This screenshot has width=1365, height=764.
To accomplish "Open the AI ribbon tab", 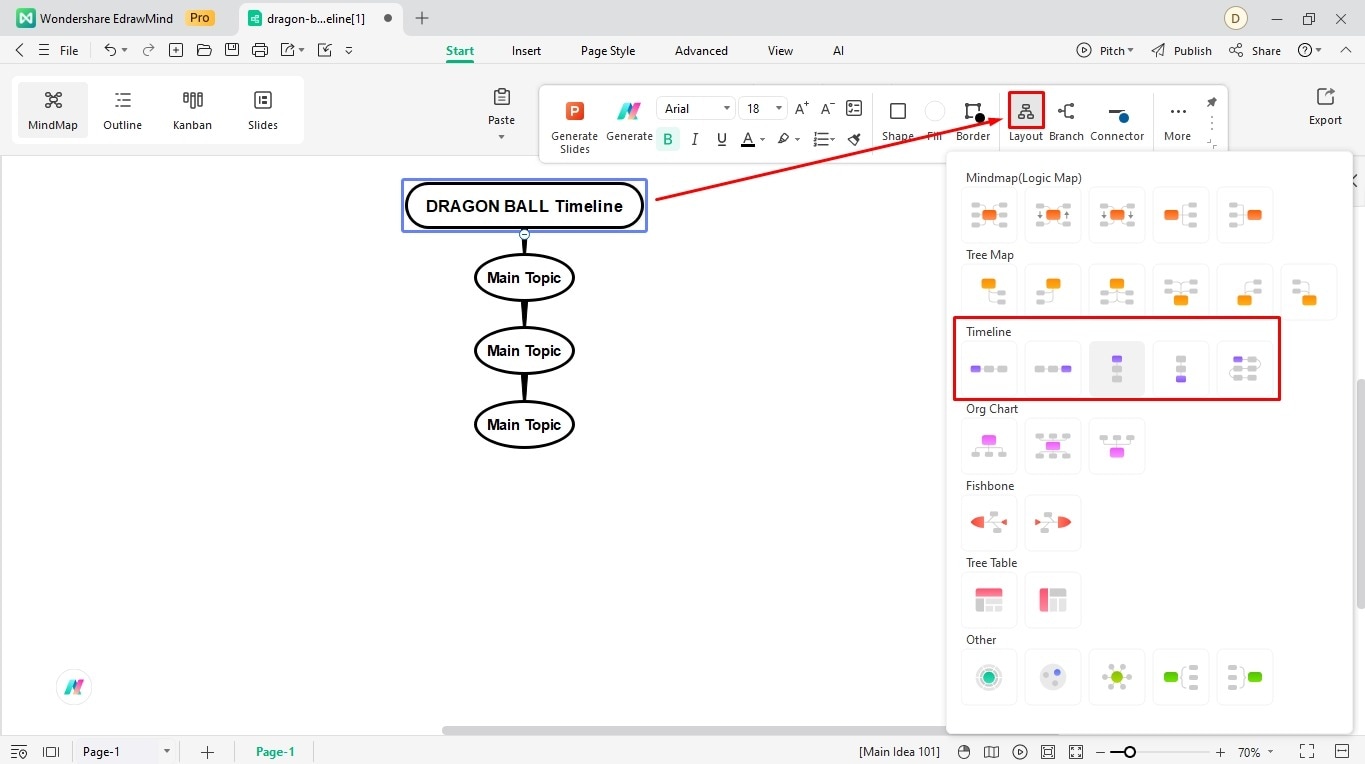I will [838, 51].
